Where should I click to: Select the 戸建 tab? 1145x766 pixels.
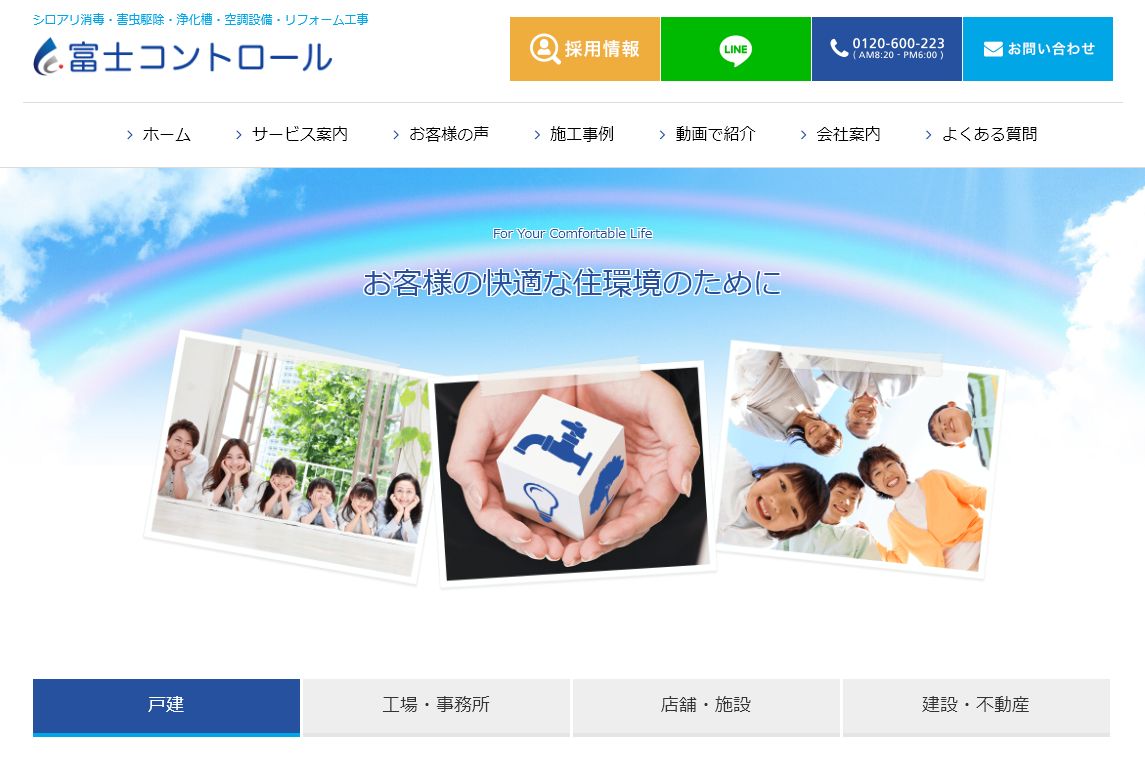pos(166,707)
